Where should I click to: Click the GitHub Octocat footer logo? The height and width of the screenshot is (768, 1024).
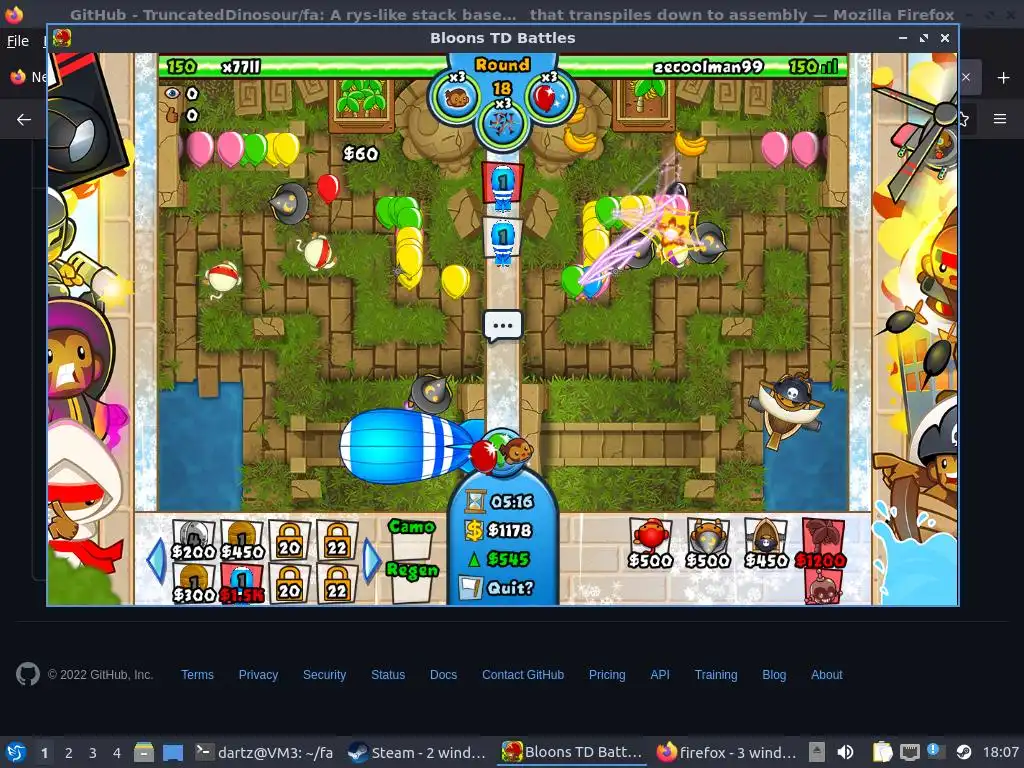click(27, 674)
